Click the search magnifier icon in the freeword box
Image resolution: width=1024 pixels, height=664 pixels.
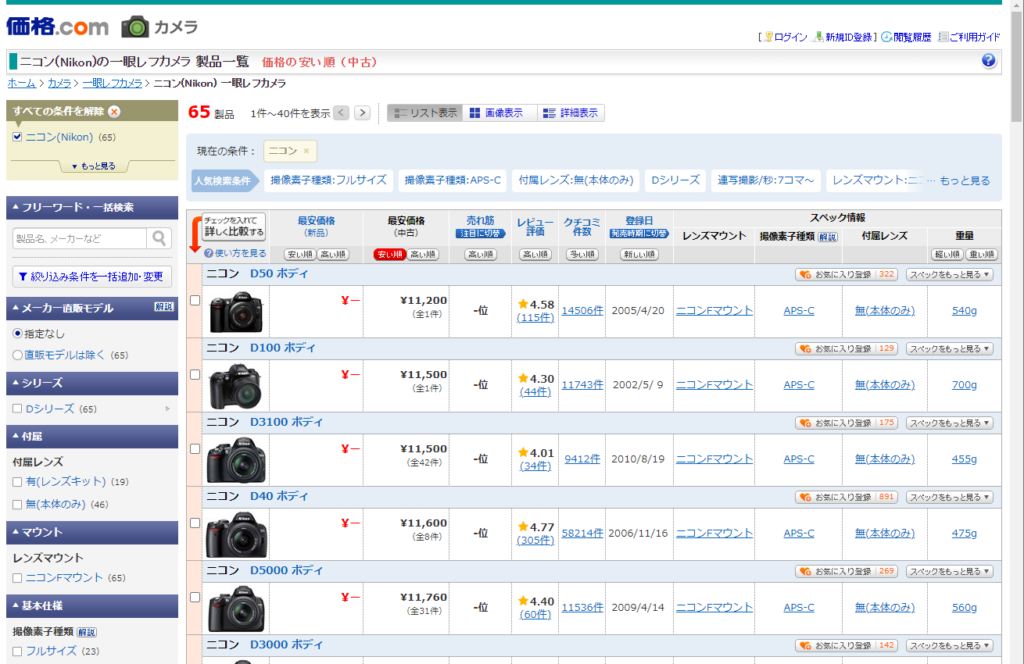159,238
